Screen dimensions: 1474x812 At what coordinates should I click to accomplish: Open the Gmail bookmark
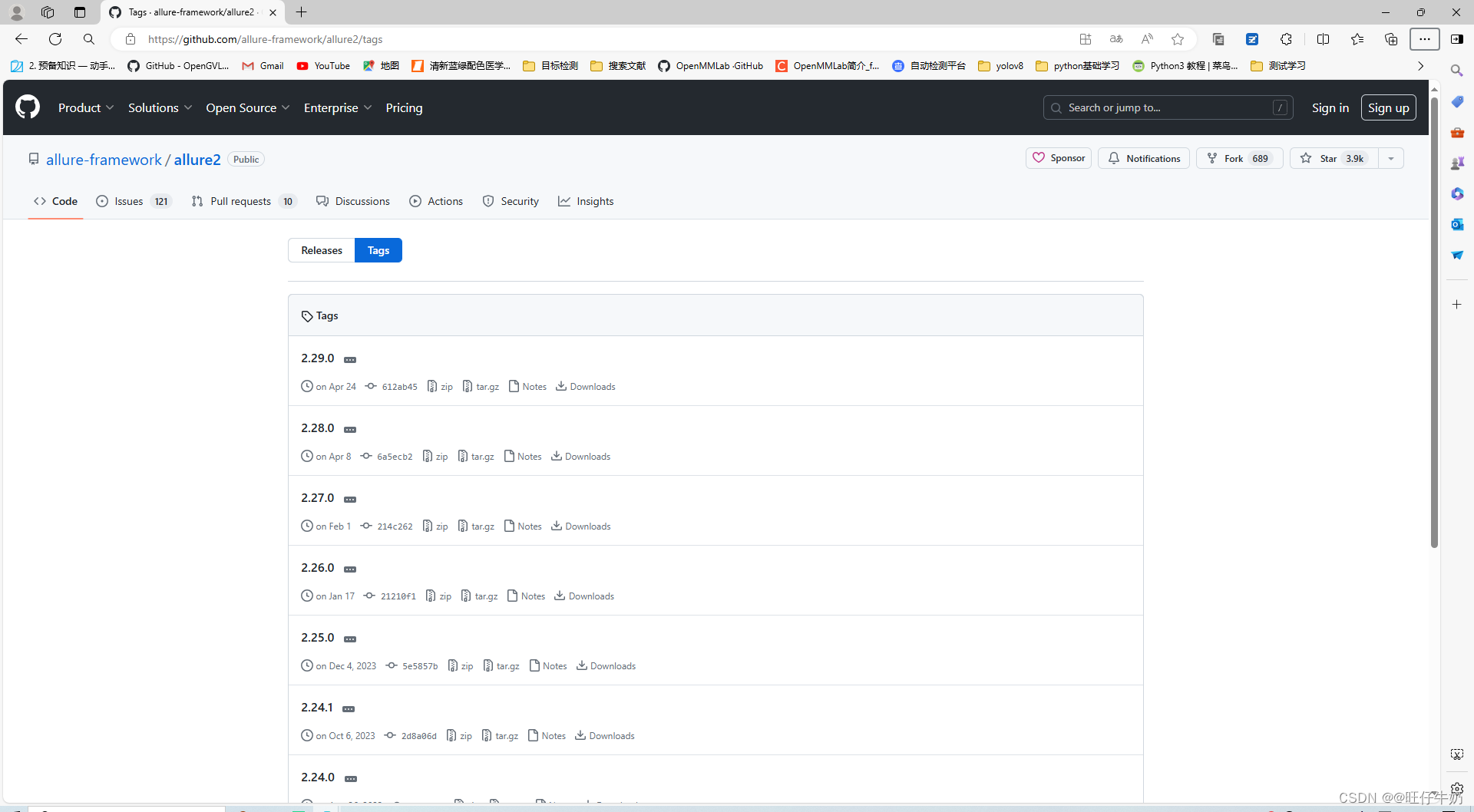point(263,66)
